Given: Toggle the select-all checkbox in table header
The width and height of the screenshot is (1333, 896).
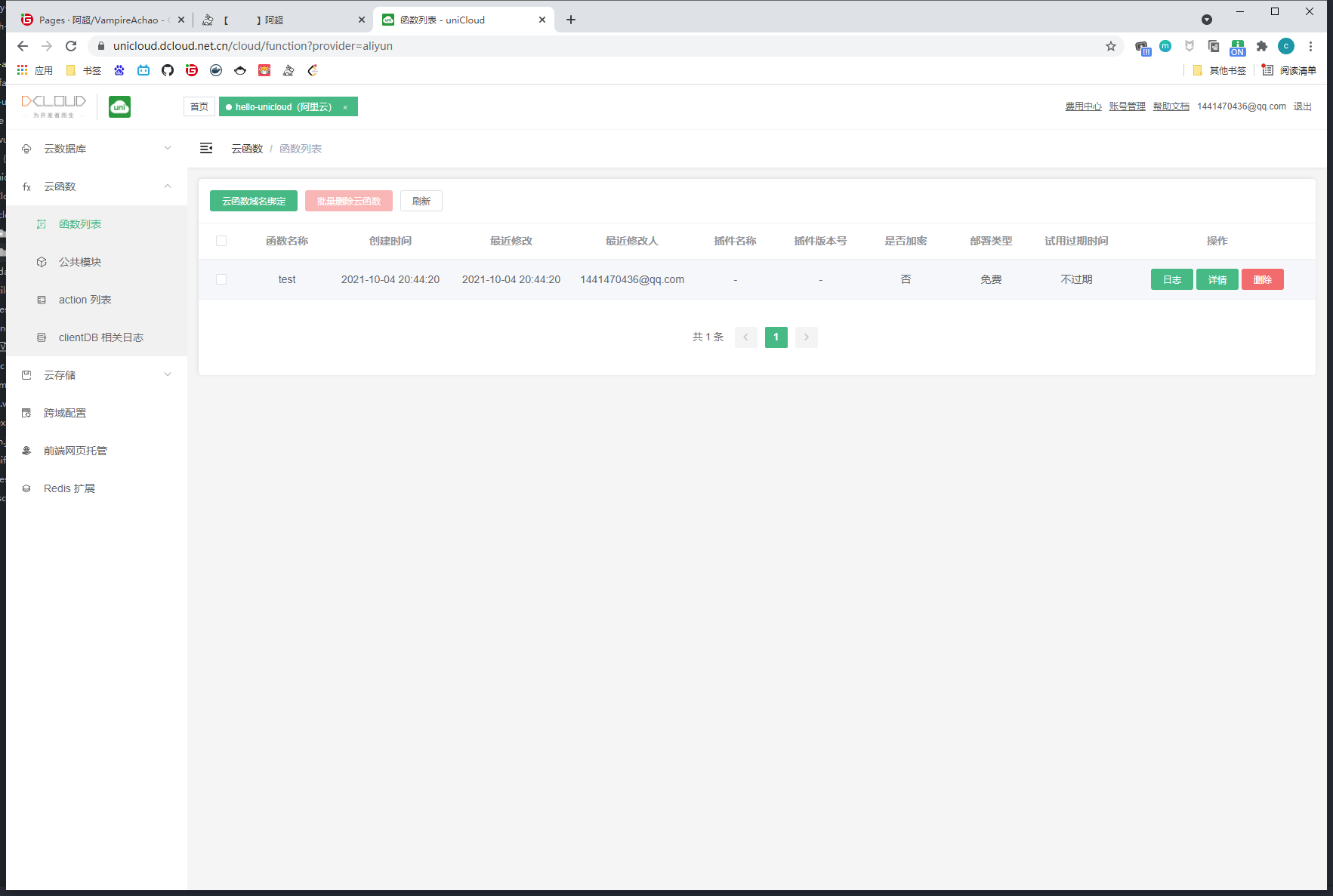Looking at the screenshot, I should pos(221,241).
